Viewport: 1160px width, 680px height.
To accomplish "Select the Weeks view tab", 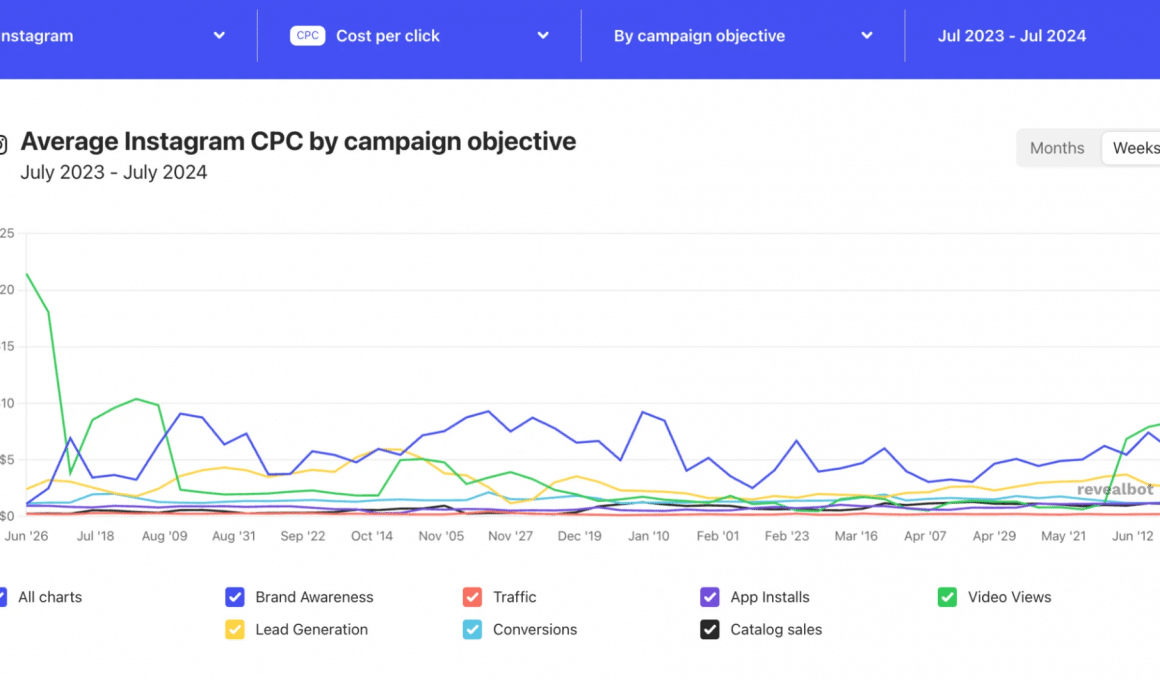I will coord(1135,148).
